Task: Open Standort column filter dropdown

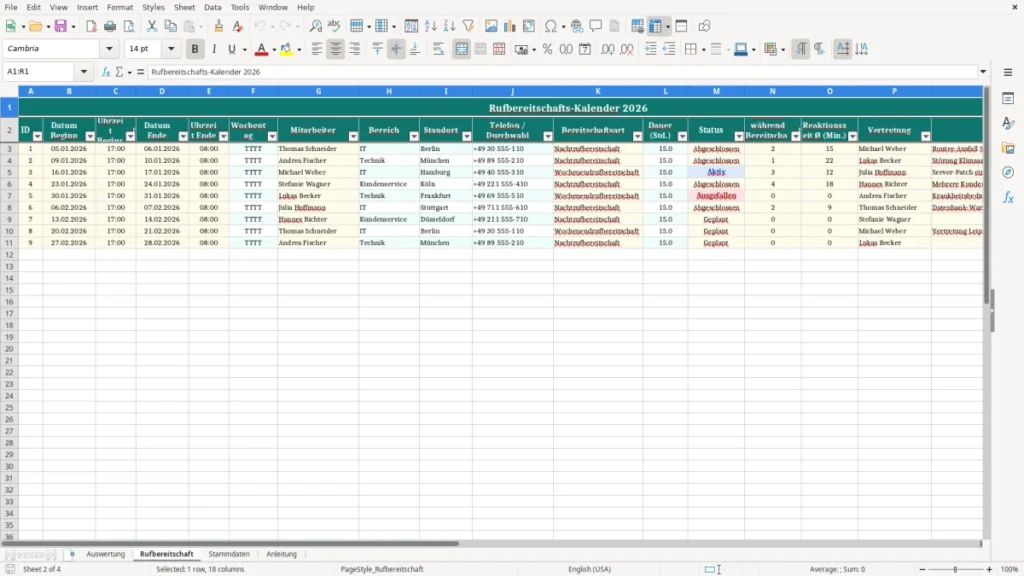Action: [x=467, y=136]
